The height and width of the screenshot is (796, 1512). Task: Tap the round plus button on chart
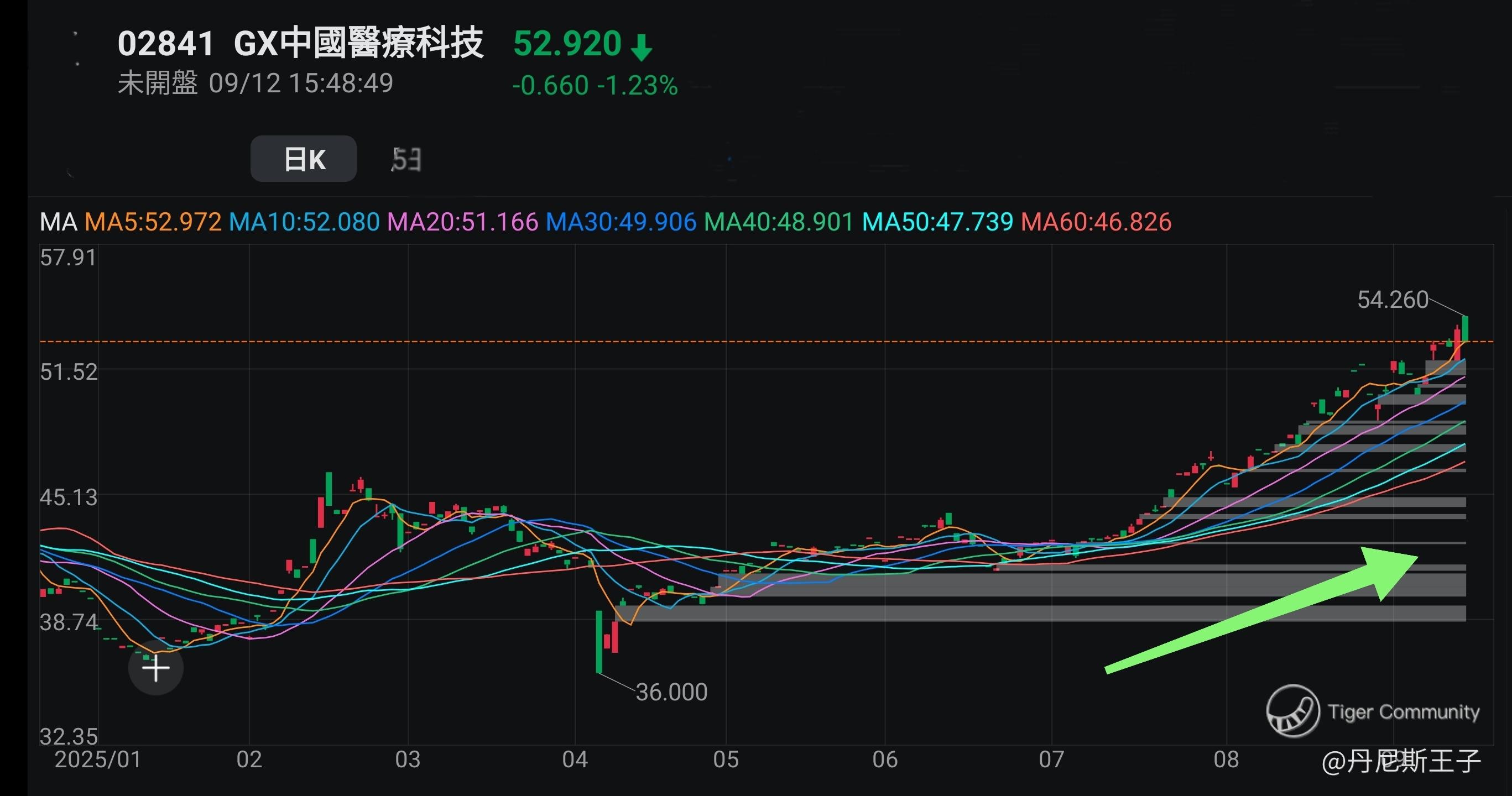tap(155, 668)
